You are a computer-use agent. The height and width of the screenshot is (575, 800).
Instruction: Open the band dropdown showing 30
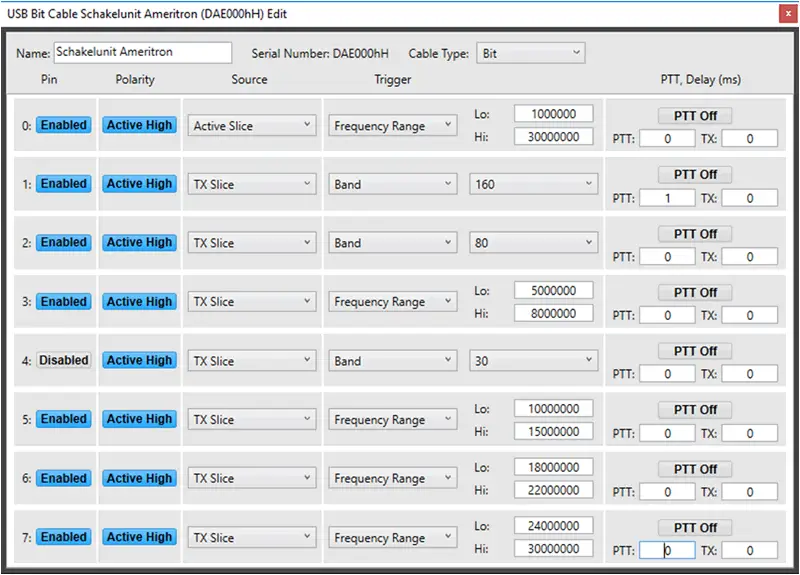click(x=533, y=361)
